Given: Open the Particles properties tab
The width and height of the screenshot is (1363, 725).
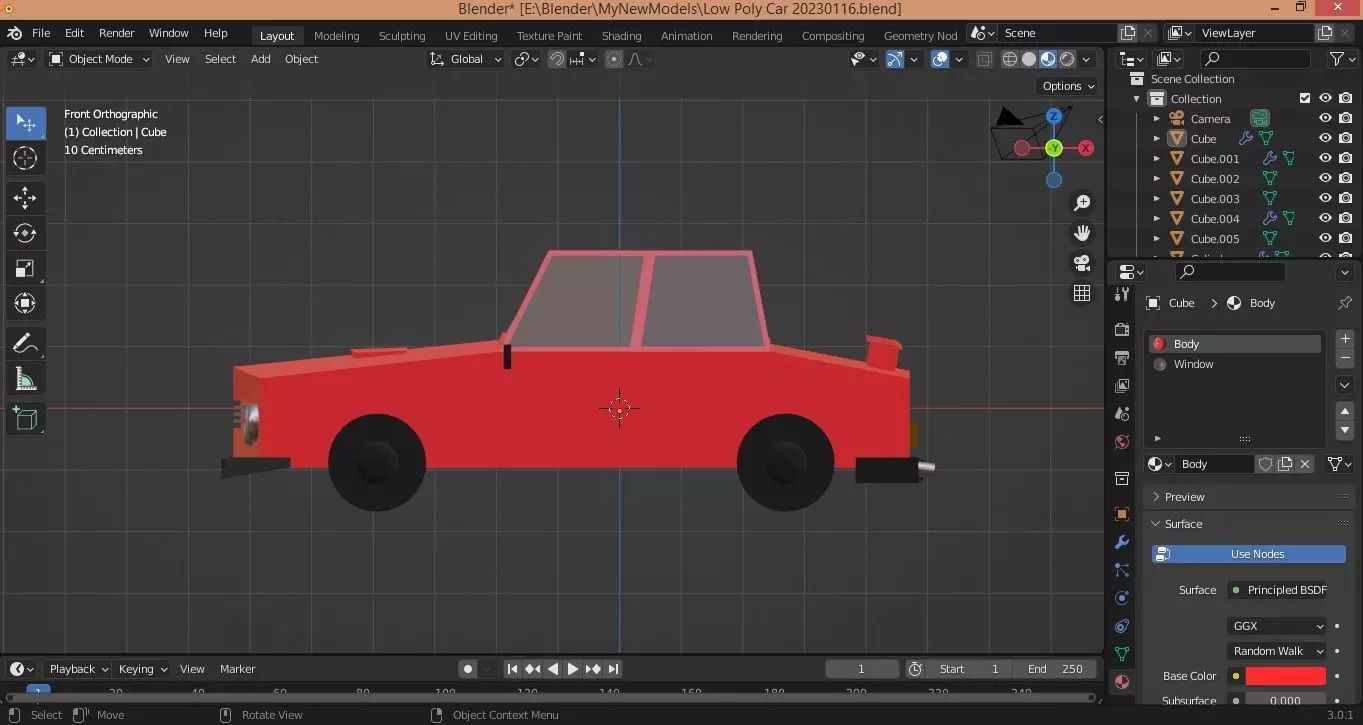Looking at the screenshot, I should (x=1122, y=570).
